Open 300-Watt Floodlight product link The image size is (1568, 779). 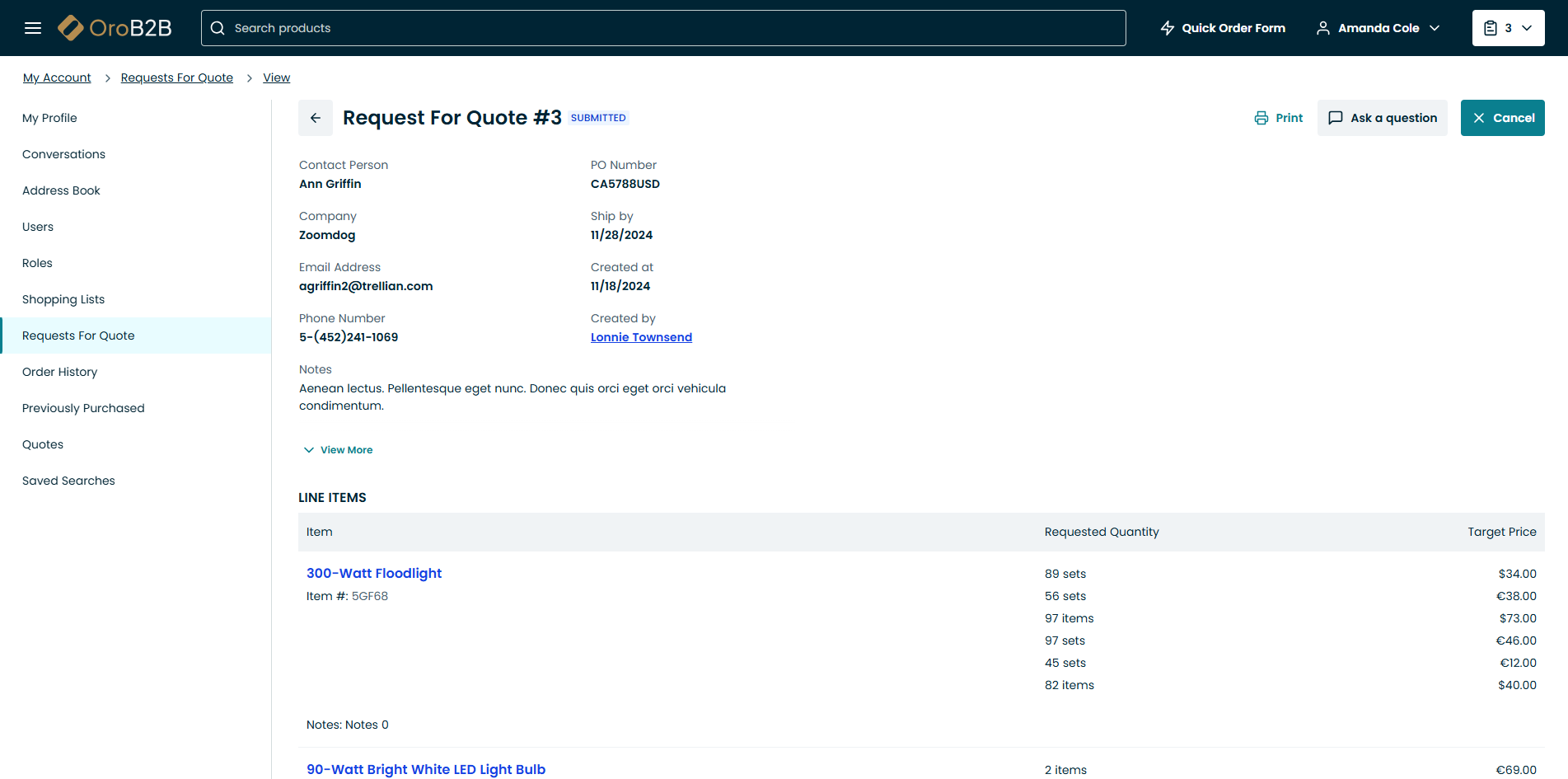374,573
